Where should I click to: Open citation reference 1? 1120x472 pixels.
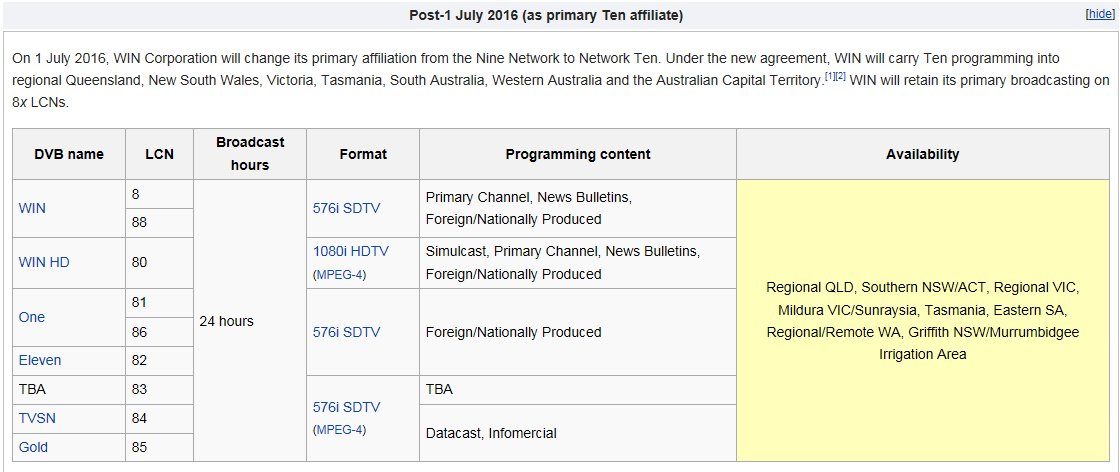(x=829, y=76)
